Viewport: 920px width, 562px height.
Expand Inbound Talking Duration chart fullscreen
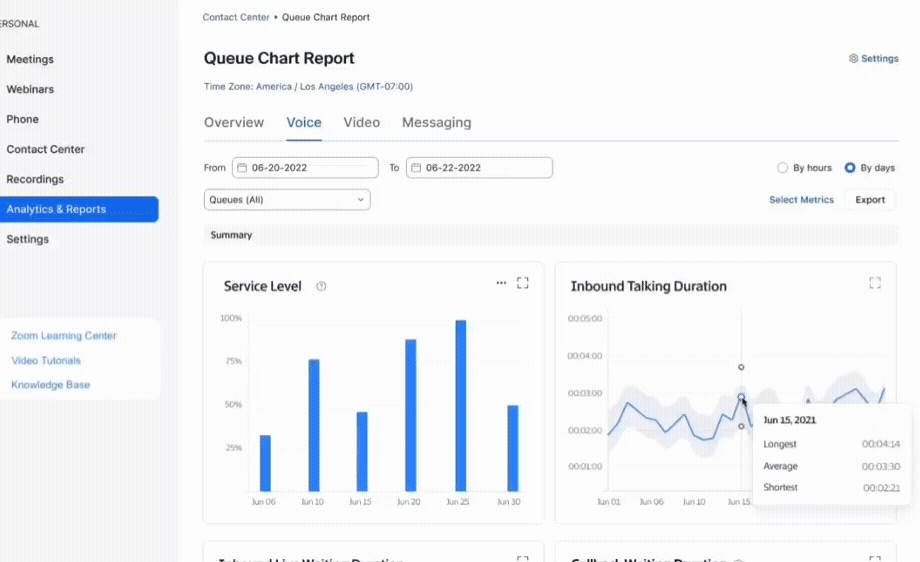[875, 283]
